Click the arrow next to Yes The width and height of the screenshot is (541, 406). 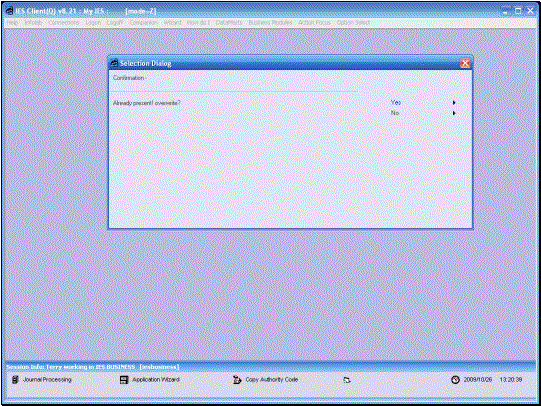point(454,102)
